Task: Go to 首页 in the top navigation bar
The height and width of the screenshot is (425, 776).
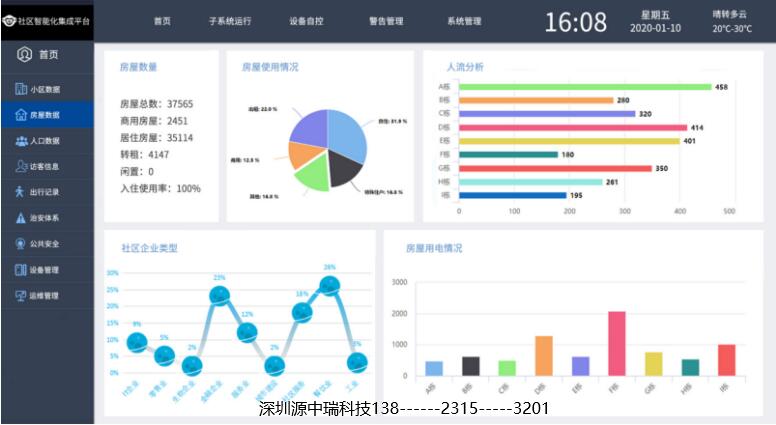Action: 162,21
